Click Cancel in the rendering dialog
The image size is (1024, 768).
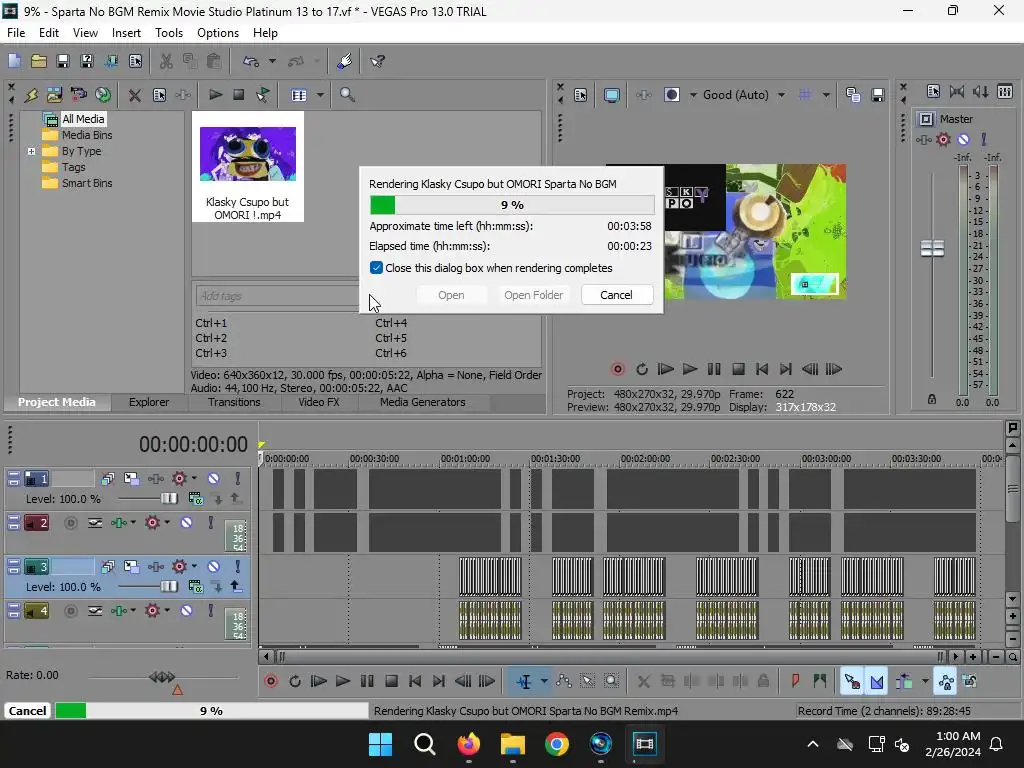point(616,295)
